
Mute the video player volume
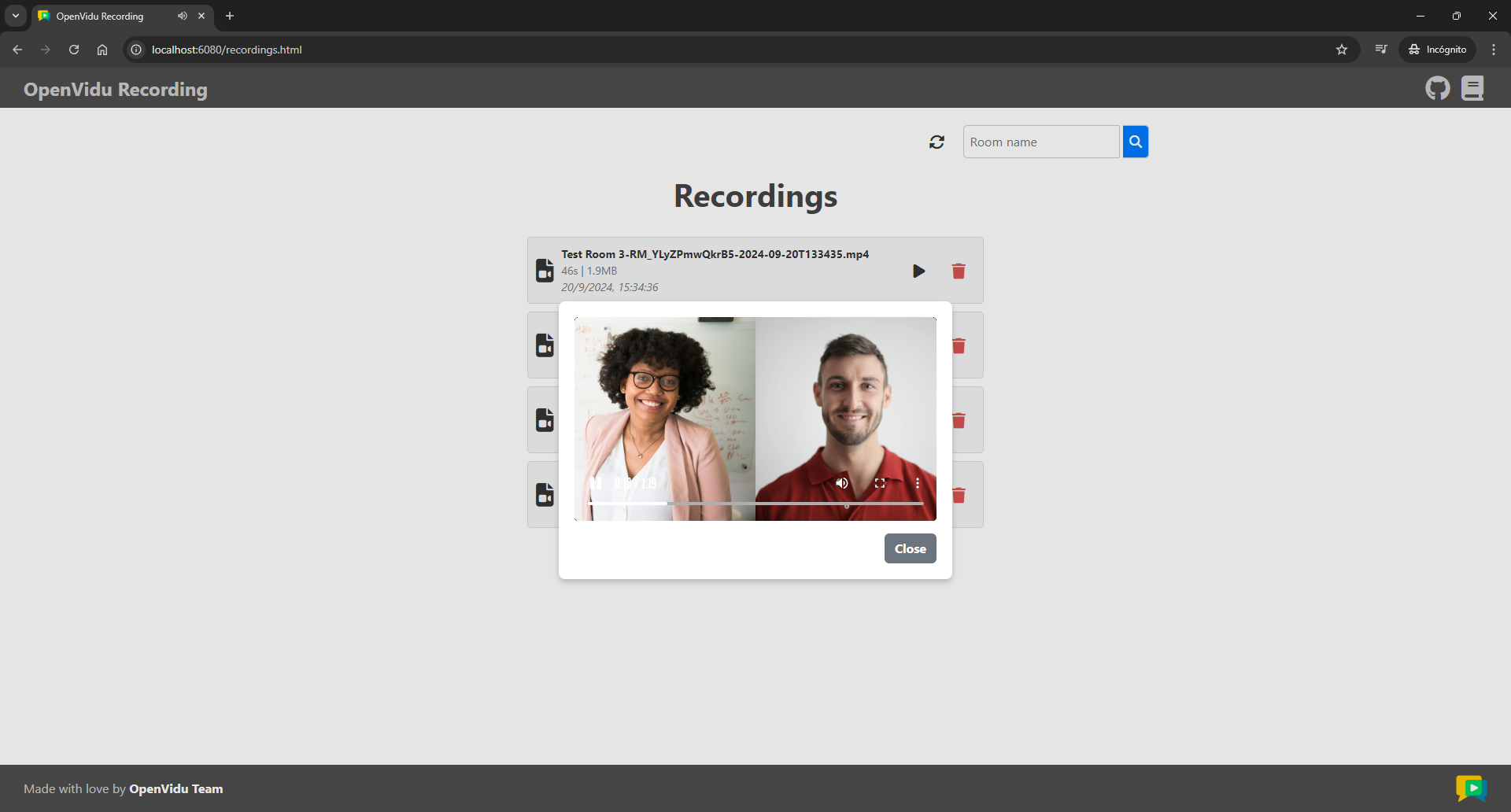[x=842, y=483]
